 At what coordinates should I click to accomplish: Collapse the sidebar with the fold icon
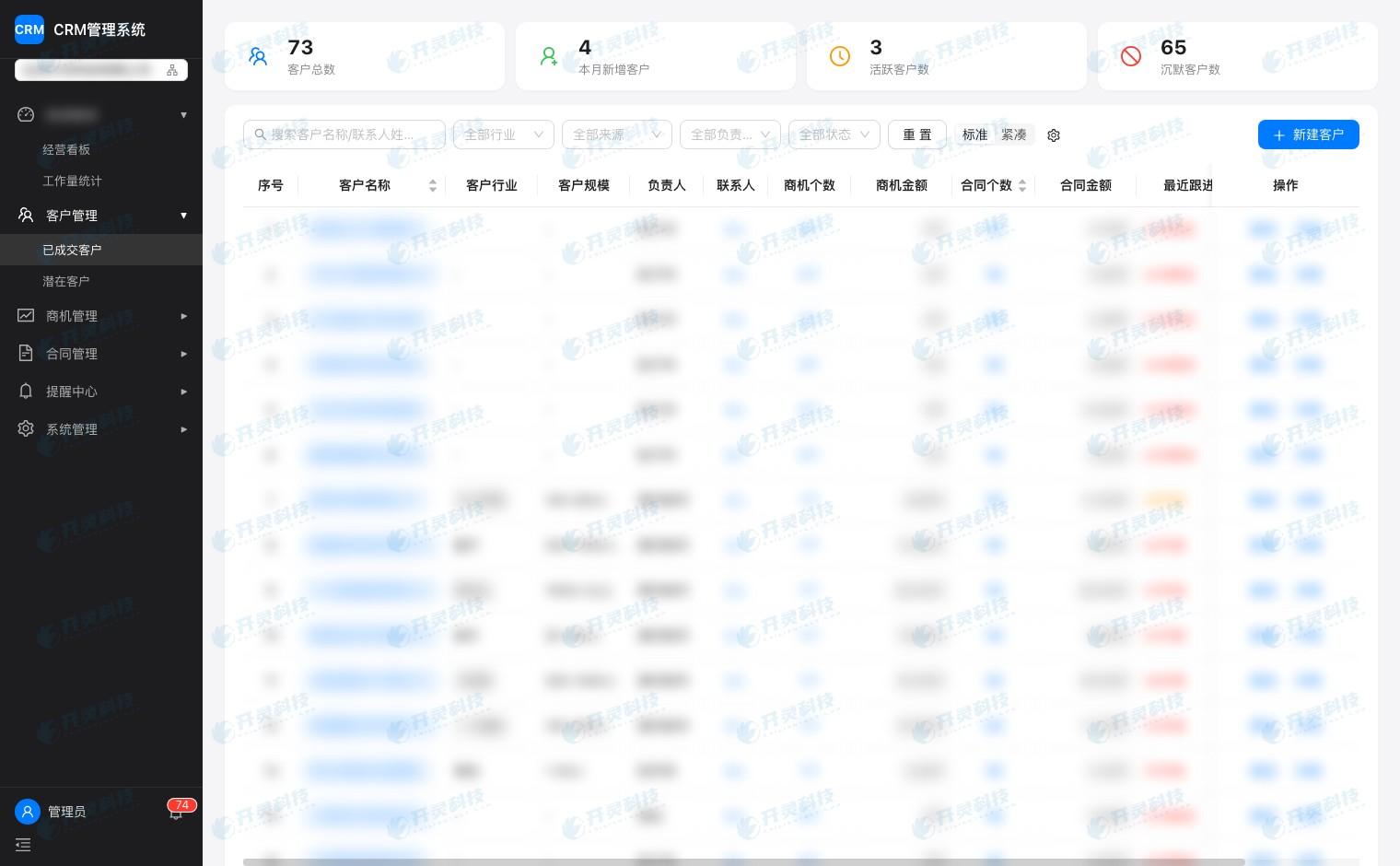23,845
